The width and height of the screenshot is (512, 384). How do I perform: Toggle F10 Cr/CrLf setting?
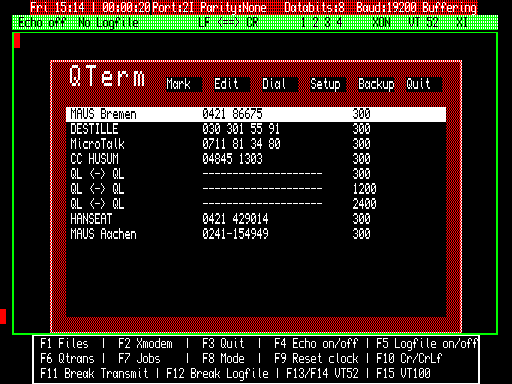[409, 359]
